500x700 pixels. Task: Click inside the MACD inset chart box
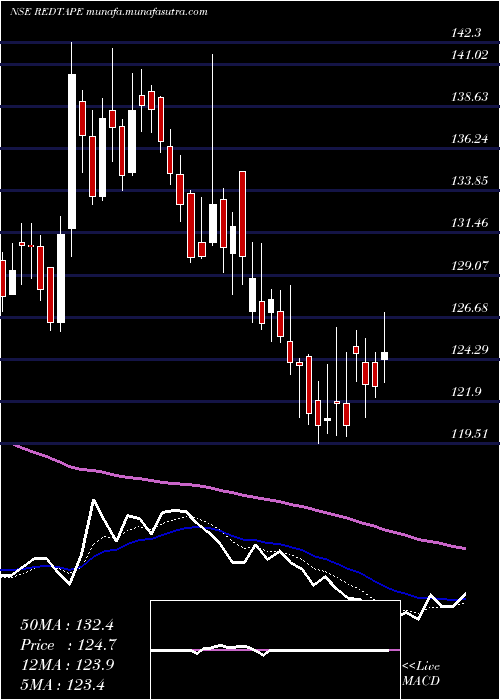point(275,650)
